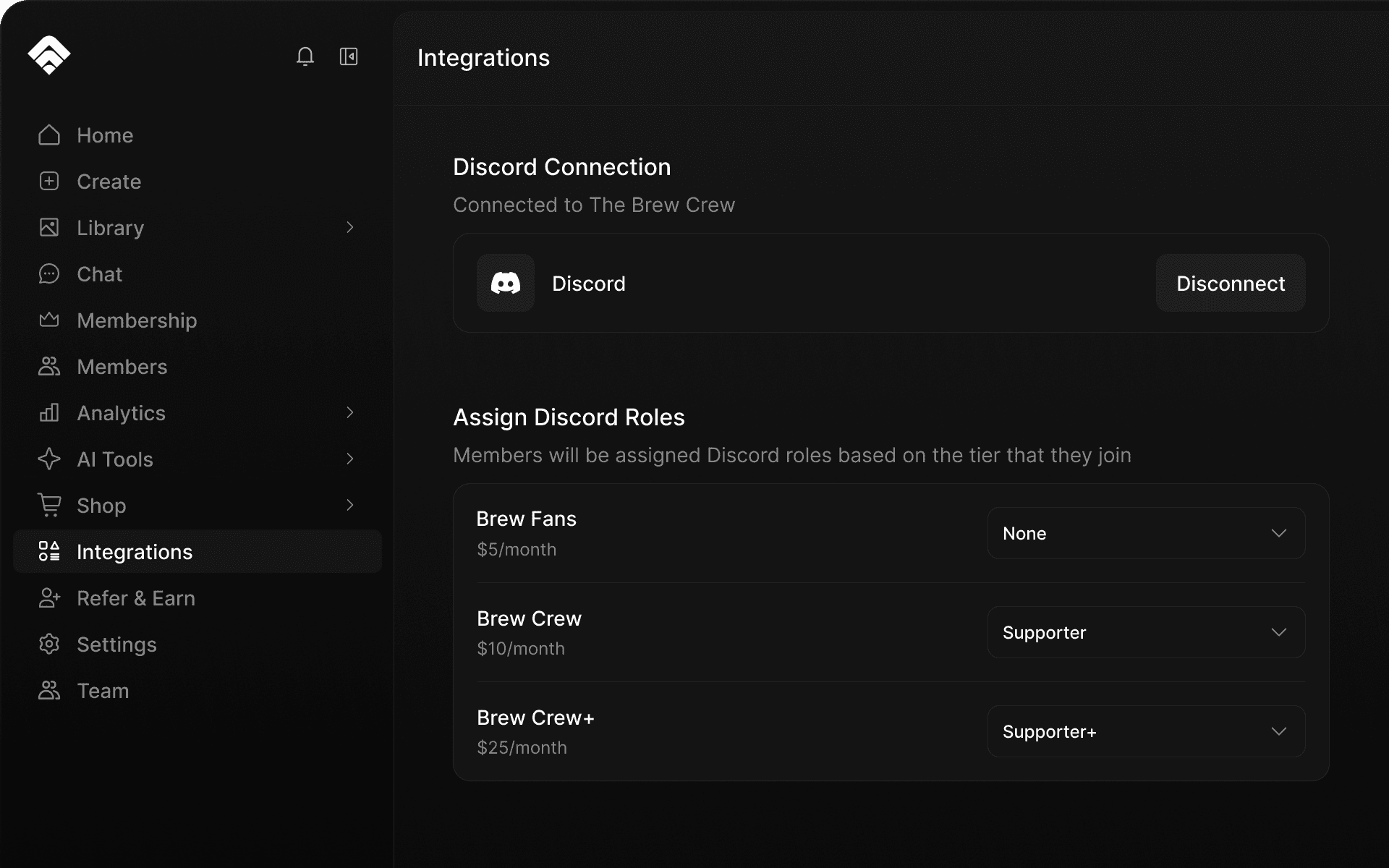This screenshot has height=868, width=1389.
Task: Disconnect the Discord integration
Action: coord(1231,283)
